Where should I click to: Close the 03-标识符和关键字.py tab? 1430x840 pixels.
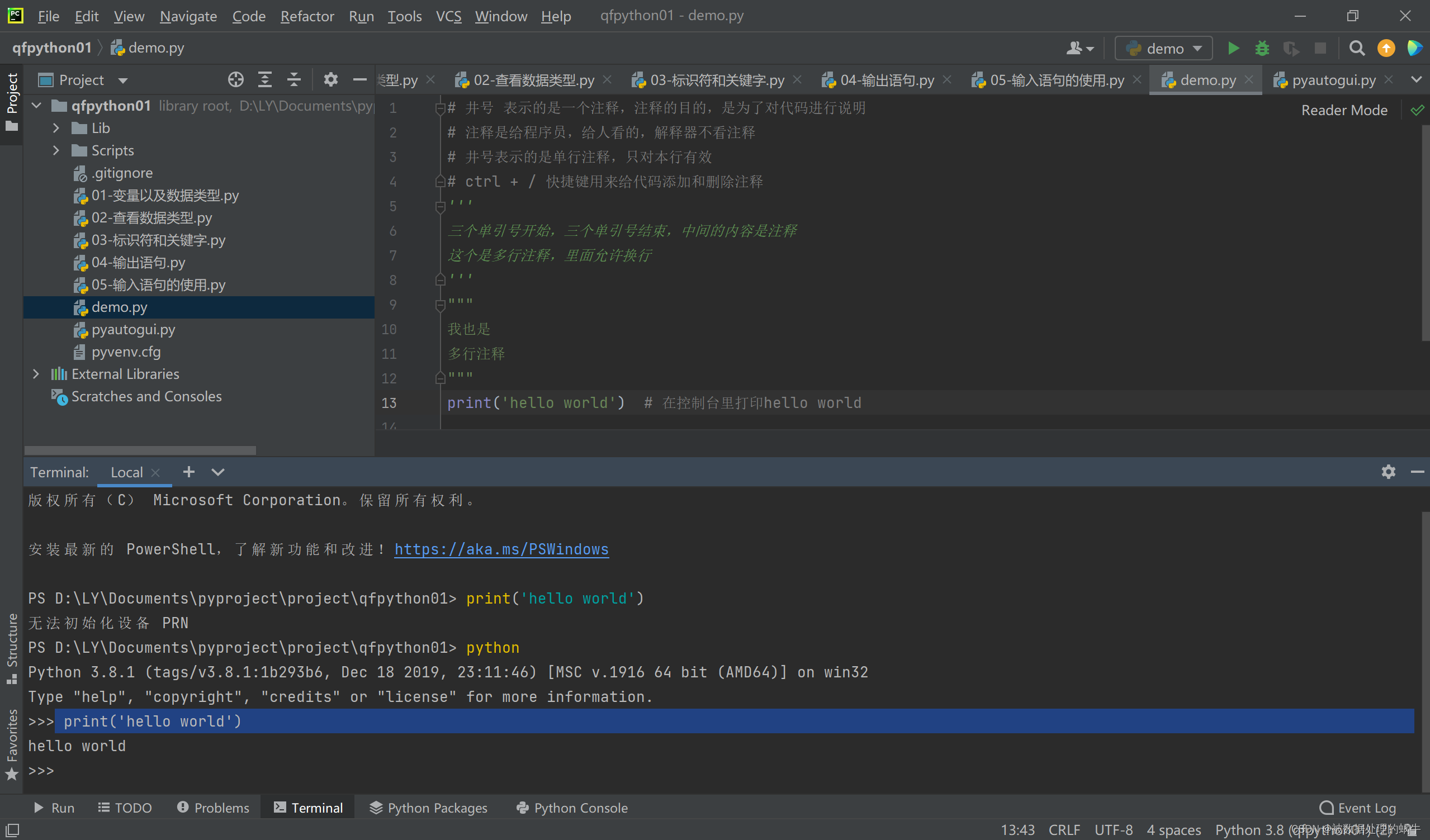click(x=797, y=80)
